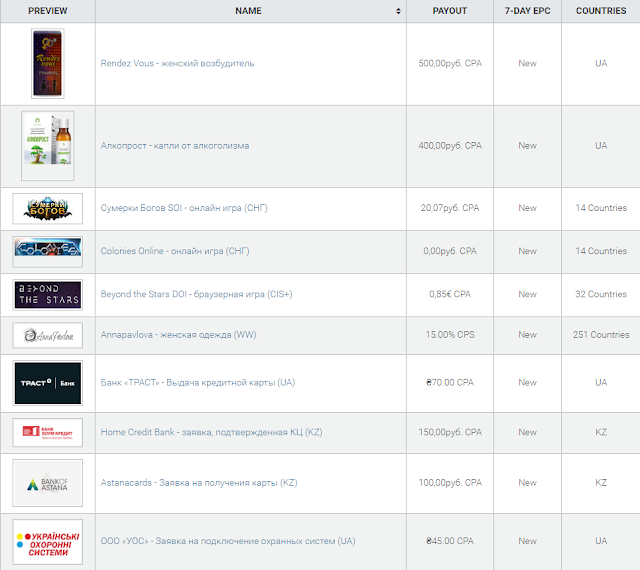Select the 20,07руб. CPA payout cell
Image resolution: width=640 pixels, height=570 pixels.
point(450,208)
